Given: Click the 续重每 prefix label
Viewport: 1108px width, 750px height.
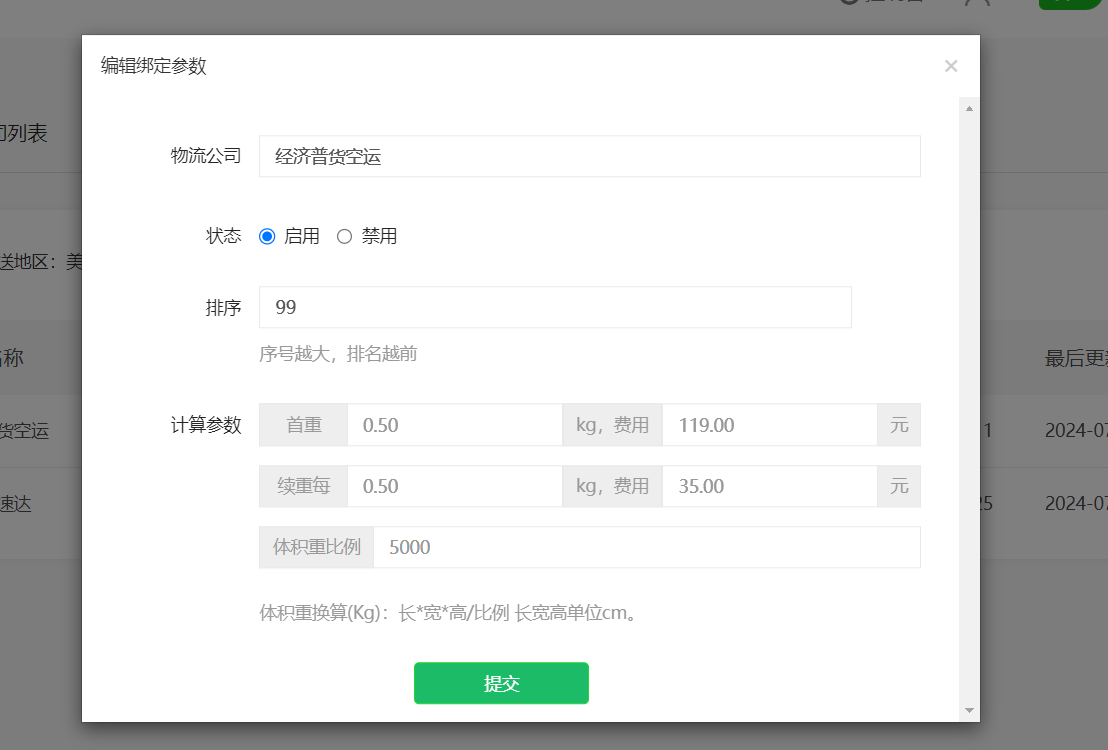Looking at the screenshot, I should [x=303, y=486].
